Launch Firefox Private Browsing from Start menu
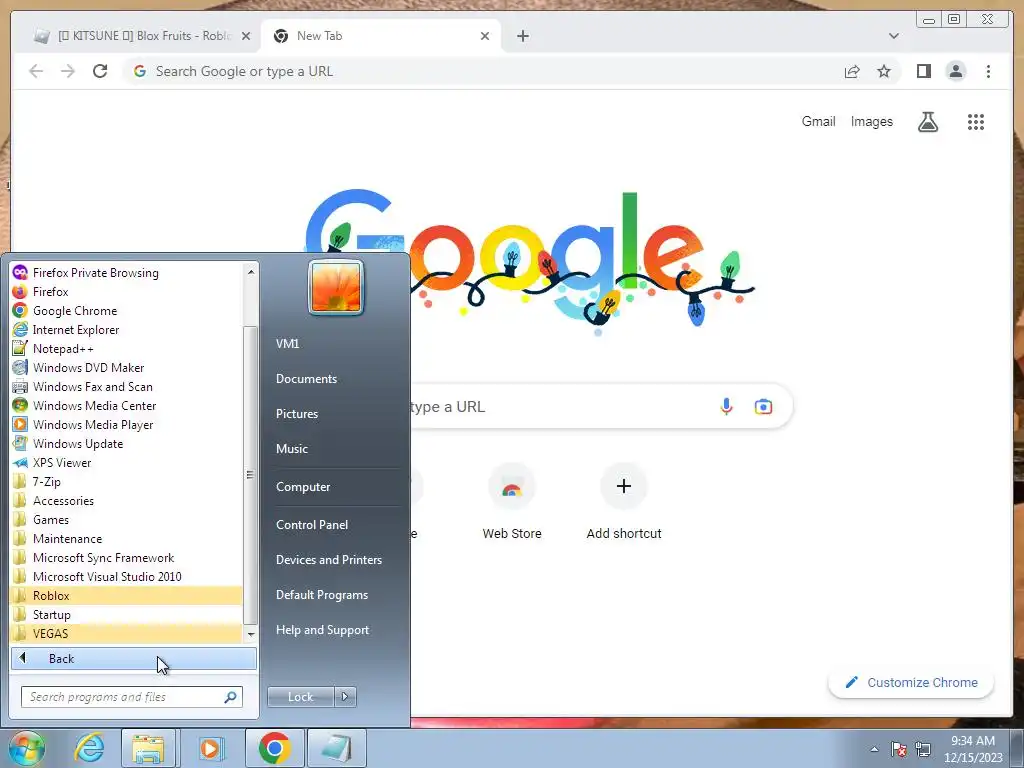 pos(126,273)
